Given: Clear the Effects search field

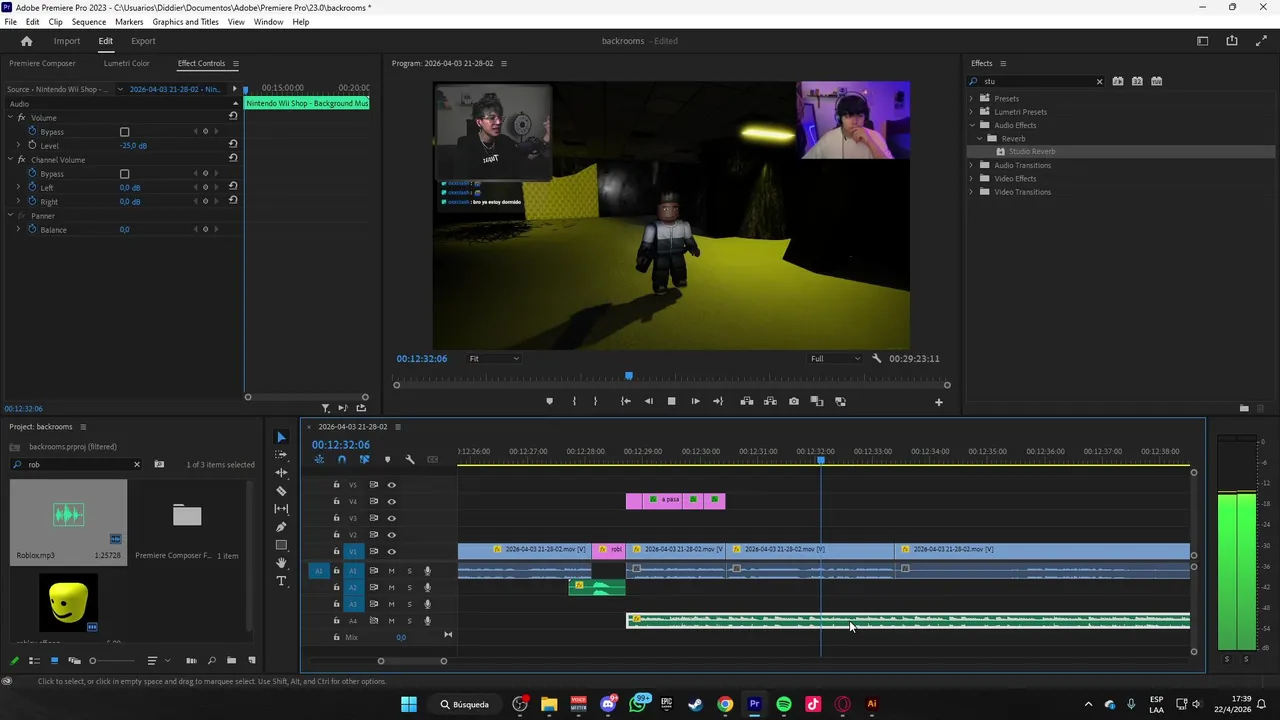Looking at the screenshot, I should coord(1099,81).
